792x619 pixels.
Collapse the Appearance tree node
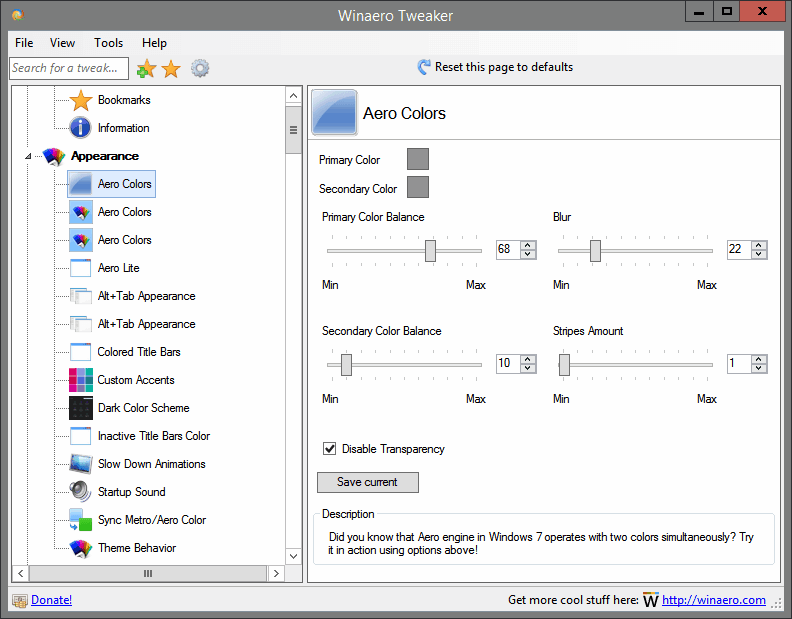[x=28, y=156]
